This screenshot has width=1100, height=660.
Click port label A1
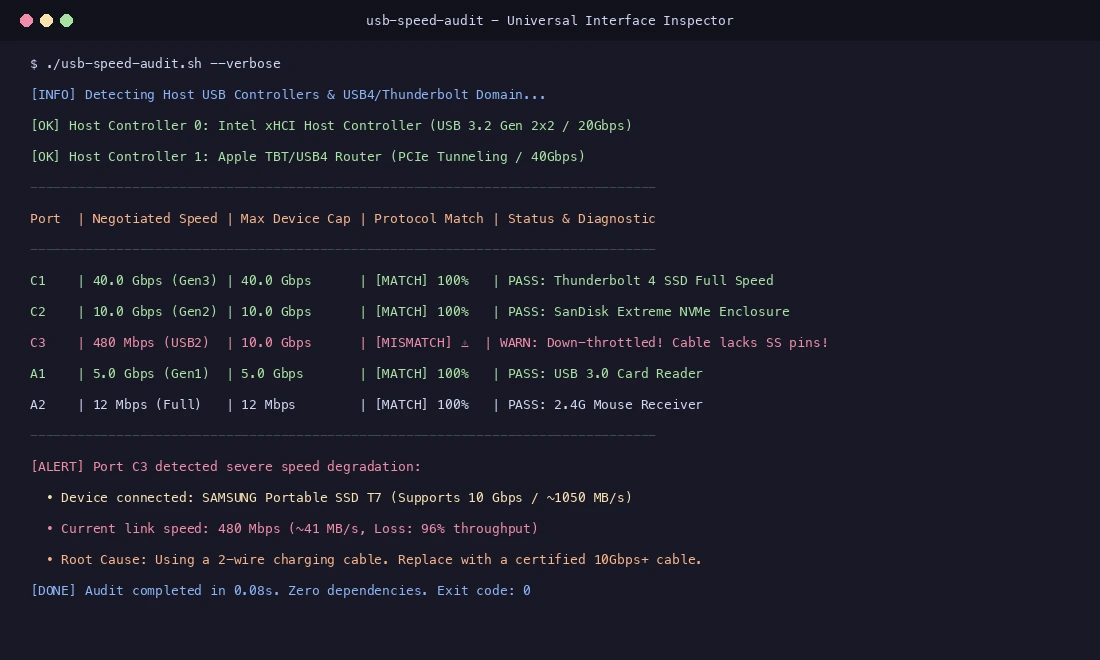click(38, 373)
